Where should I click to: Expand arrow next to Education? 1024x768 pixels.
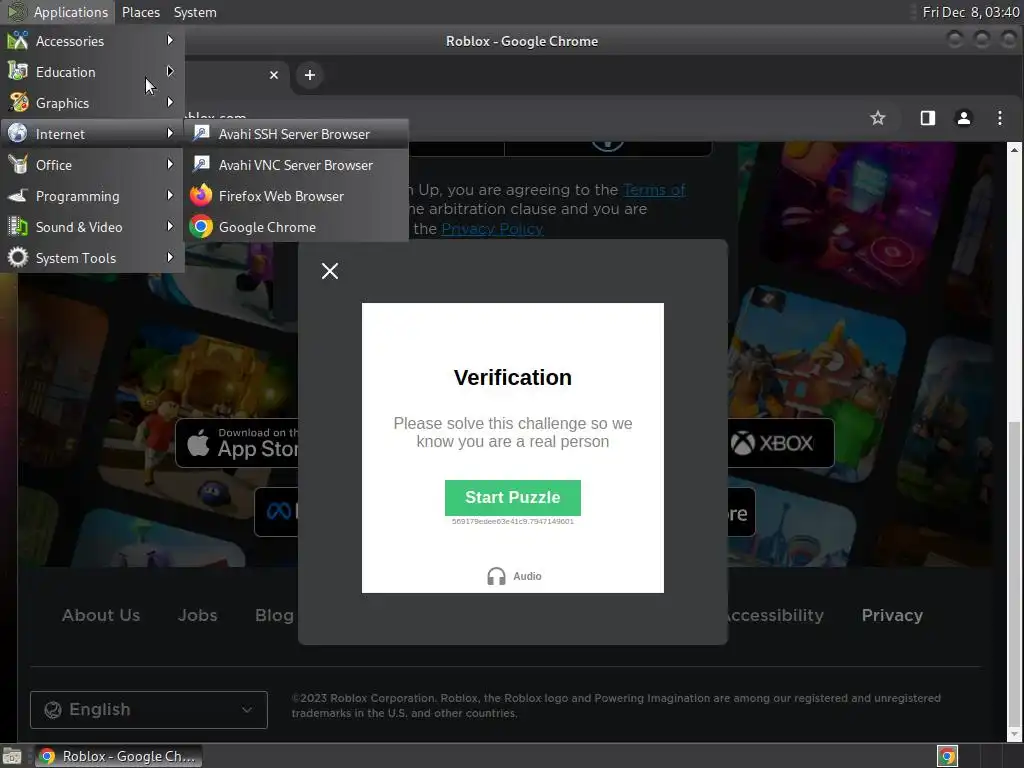pyautogui.click(x=170, y=71)
